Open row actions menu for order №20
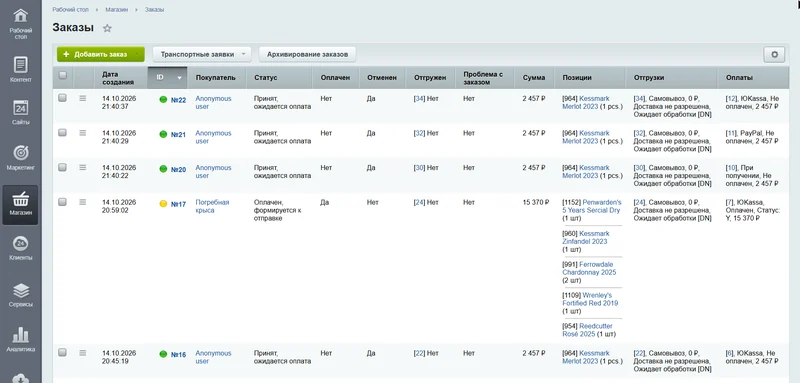The image size is (800, 383). click(x=83, y=167)
